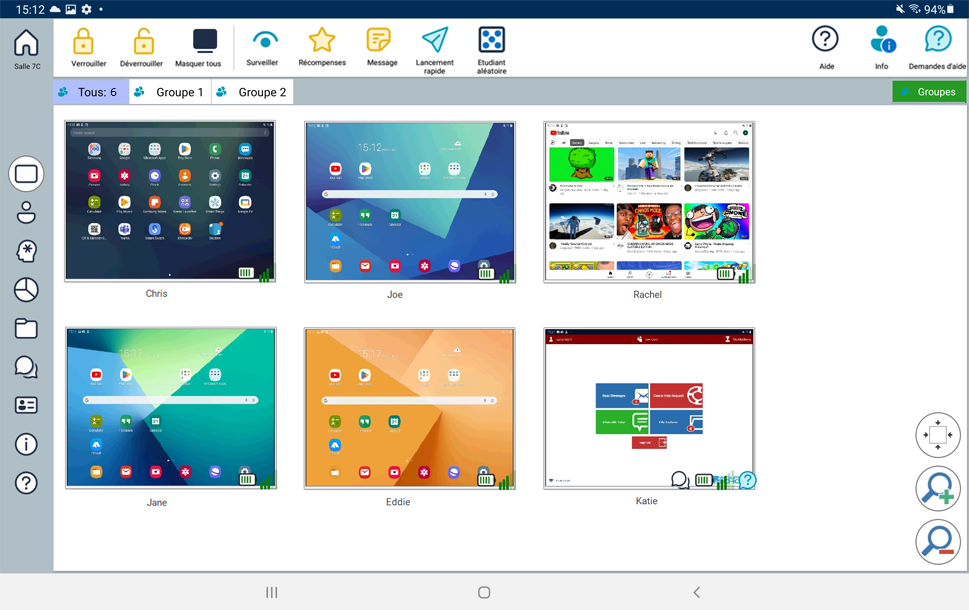Open the chat bubbles sidebar icon
The width and height of the screenshot is (969, 610).
click(x=26, y=367)
